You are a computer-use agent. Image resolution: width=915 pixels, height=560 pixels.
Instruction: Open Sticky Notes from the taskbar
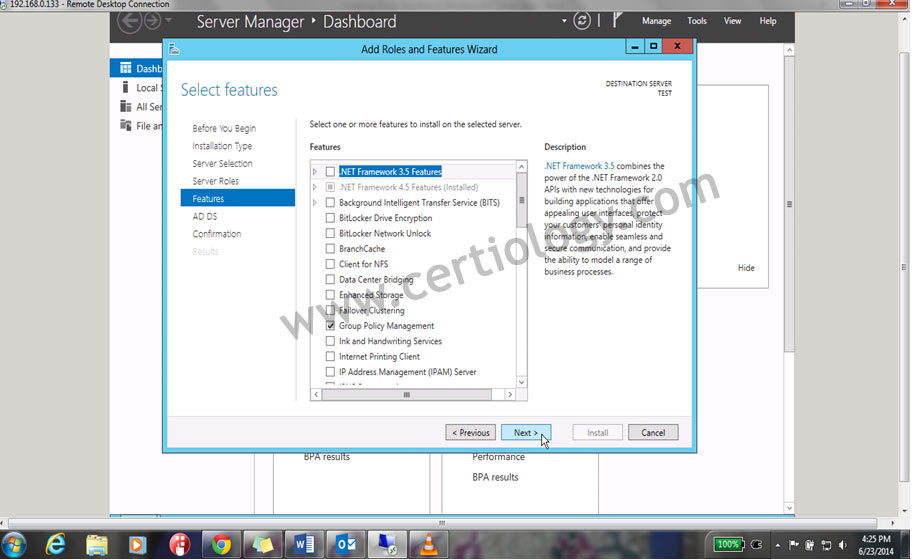coord(262,545)
